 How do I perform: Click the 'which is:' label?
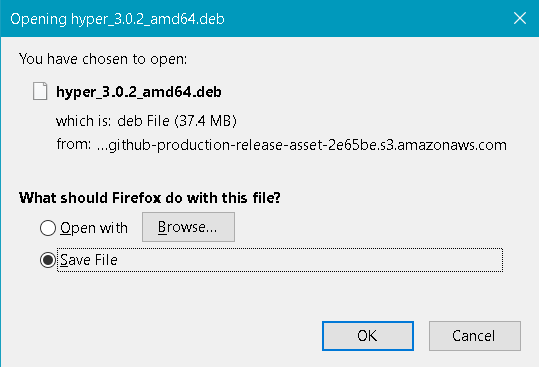(84, 121)
